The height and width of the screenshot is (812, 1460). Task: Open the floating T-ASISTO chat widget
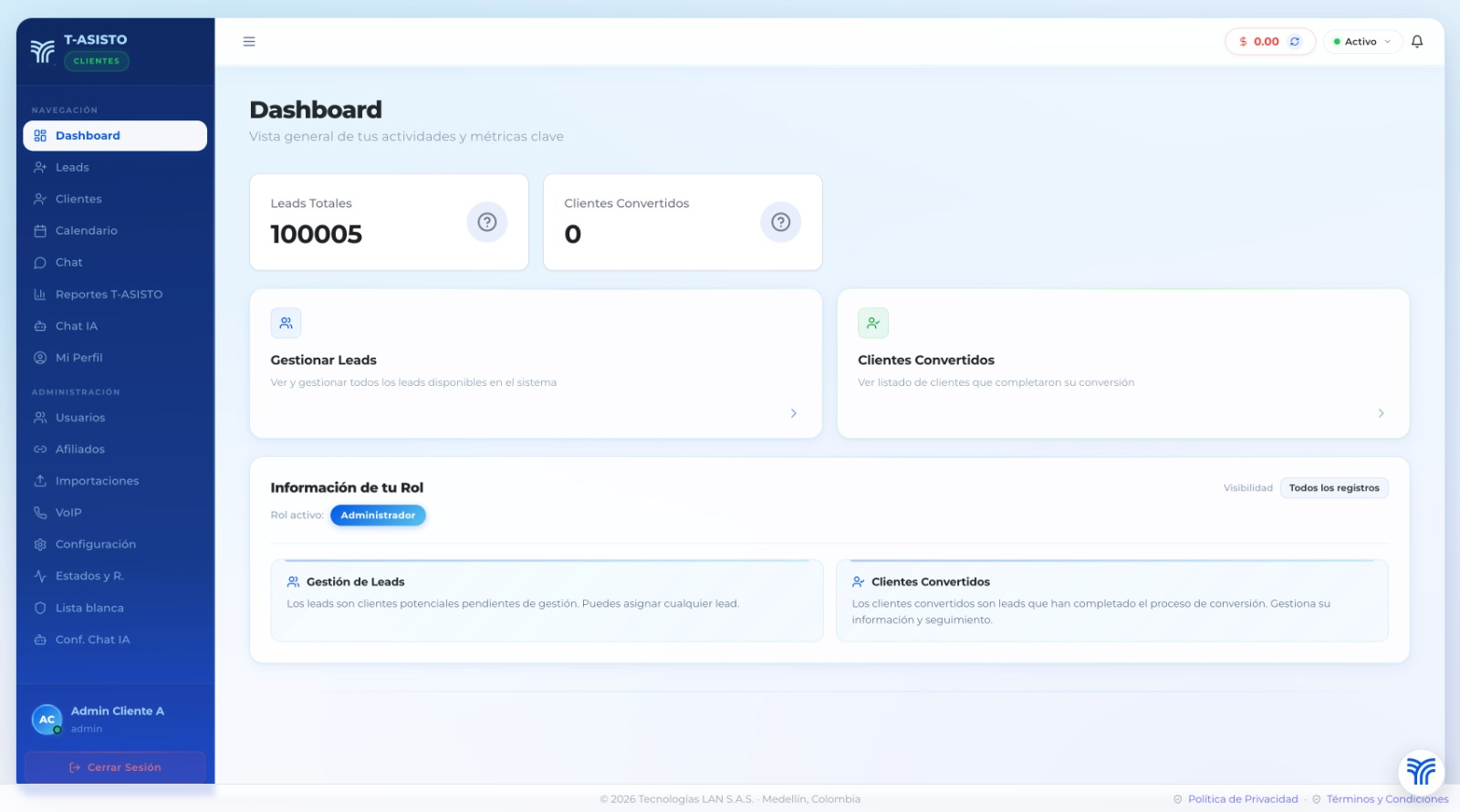[x=1421, y=771]
